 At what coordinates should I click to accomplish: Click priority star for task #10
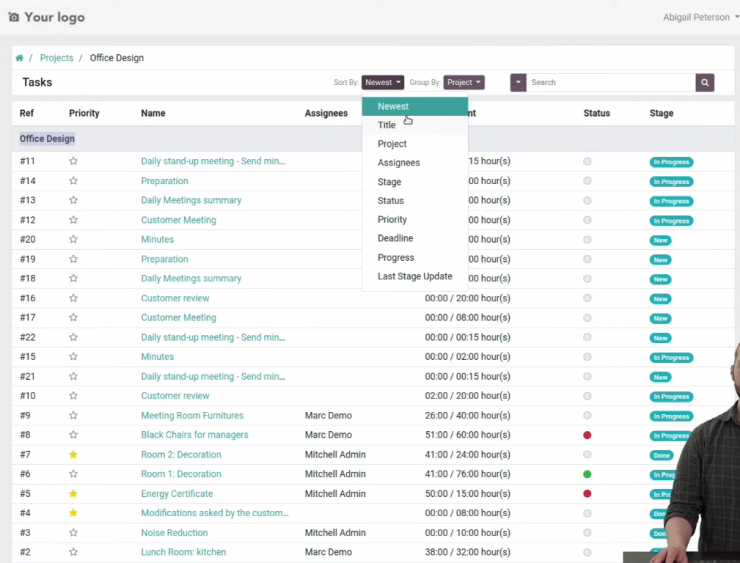pyautogui.click(x=73, y=396)
